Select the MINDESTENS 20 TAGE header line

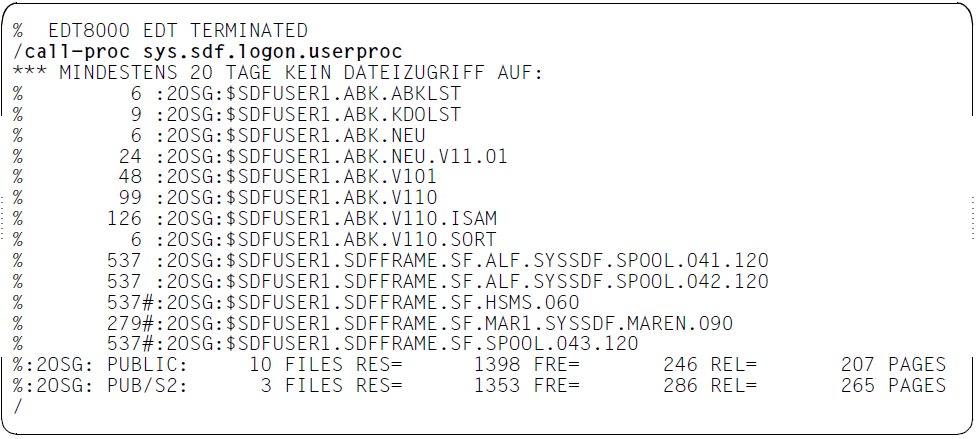coord(278,73)
